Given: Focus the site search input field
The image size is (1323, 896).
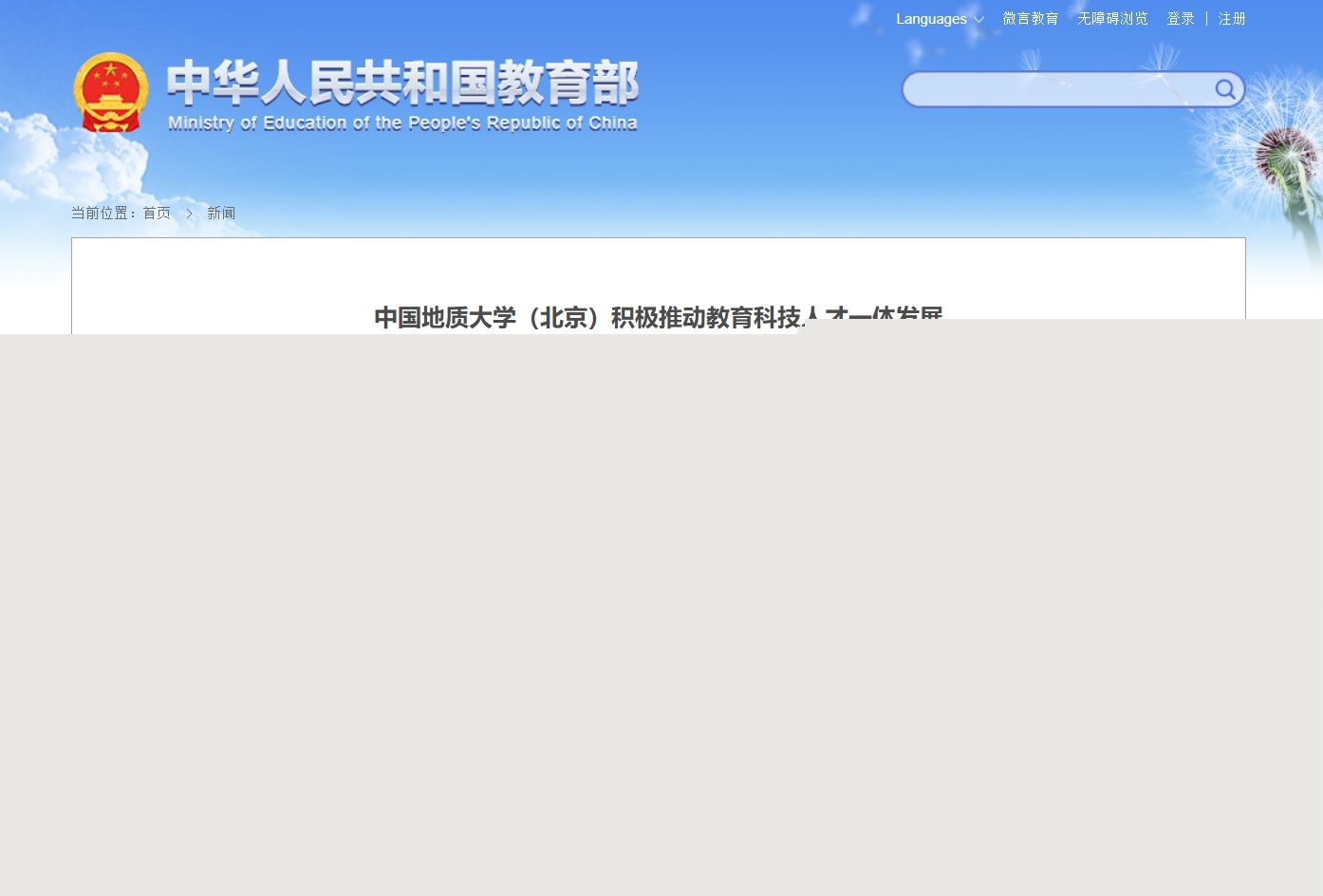Looking at the screenshot, I should pos(1058,89).
